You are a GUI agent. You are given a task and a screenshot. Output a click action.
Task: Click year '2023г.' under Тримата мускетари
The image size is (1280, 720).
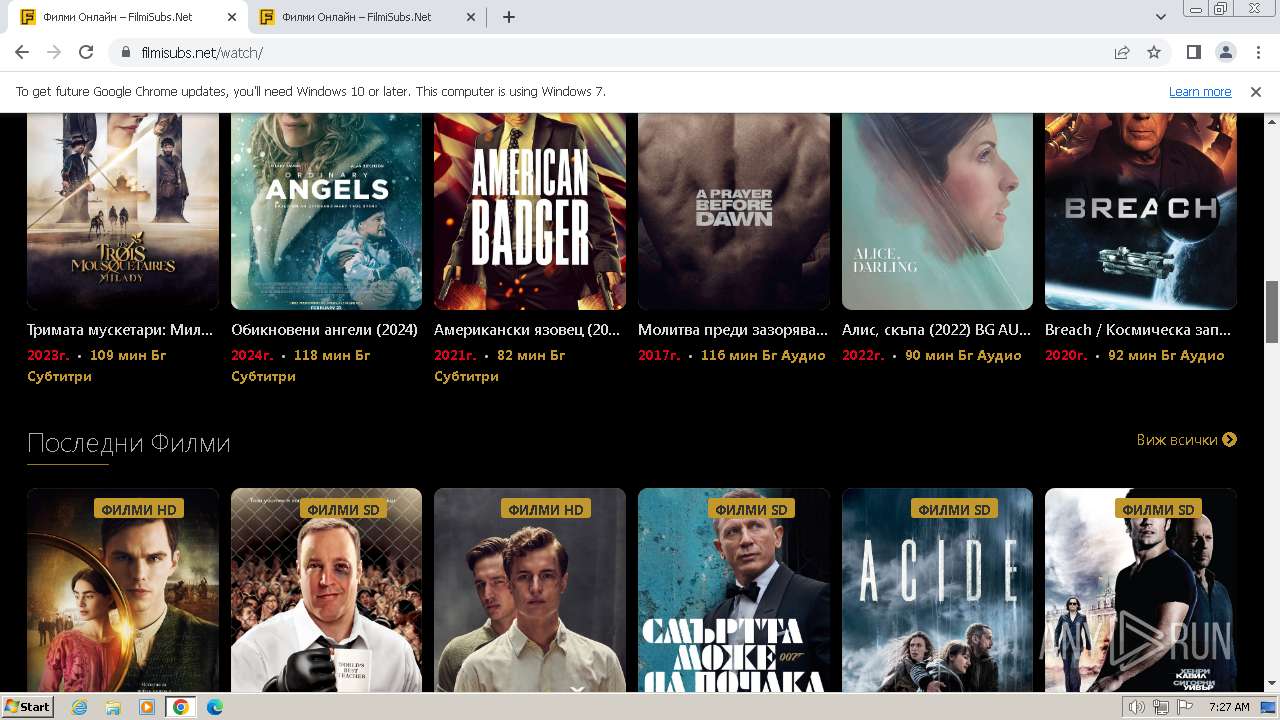click(x=48, y=355)
